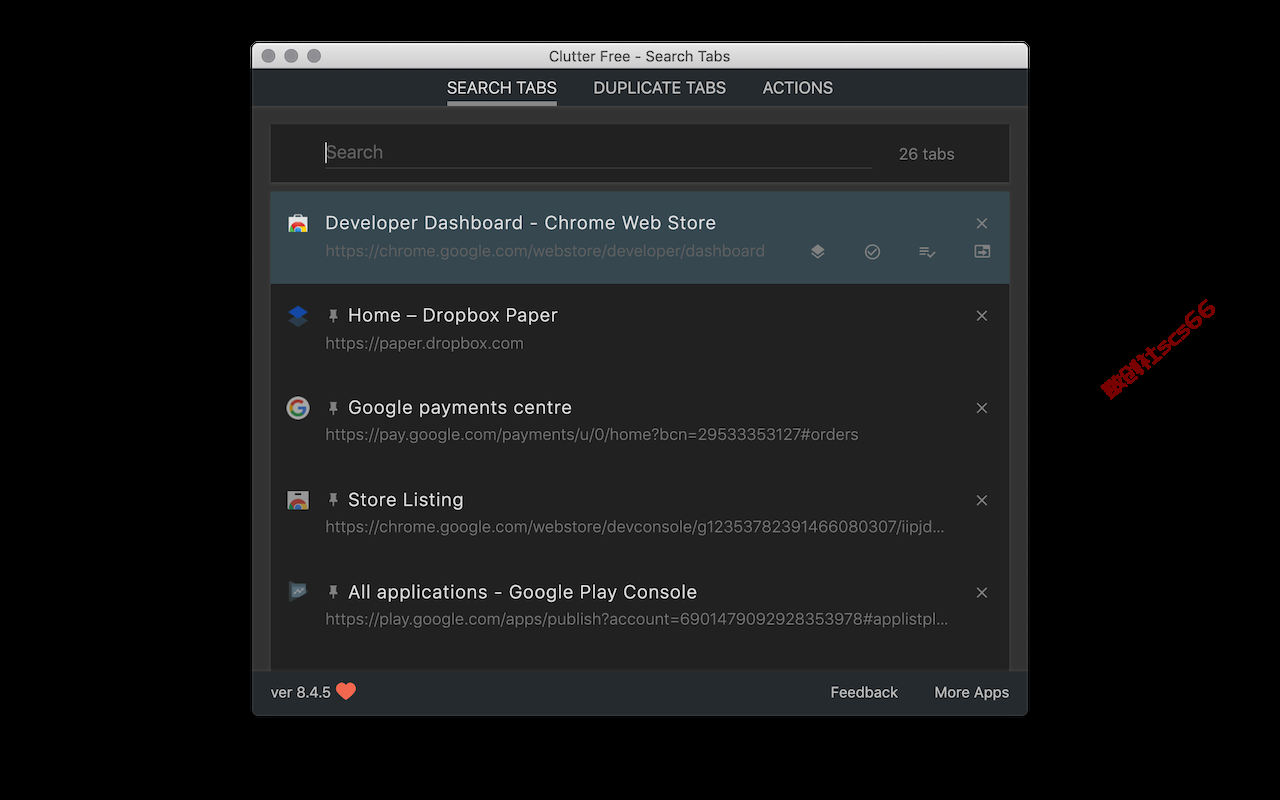This screenshot has width=1280, height=800.
Task: Click the Dropbox Paper favicon
Action: pyautogui.click(x=298, y=316)
